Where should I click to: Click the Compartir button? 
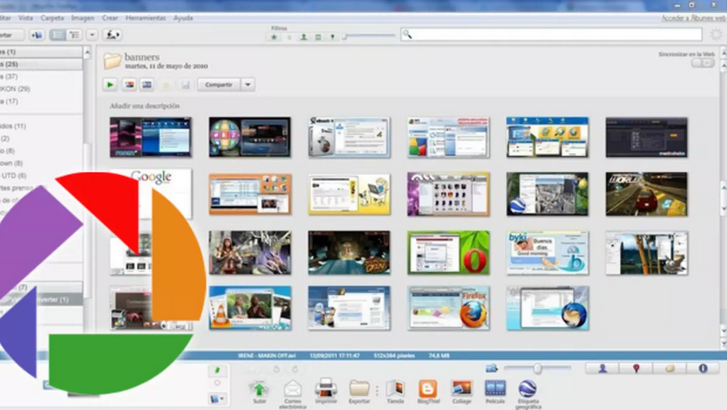pyautogui.click(x=219, y=85)
